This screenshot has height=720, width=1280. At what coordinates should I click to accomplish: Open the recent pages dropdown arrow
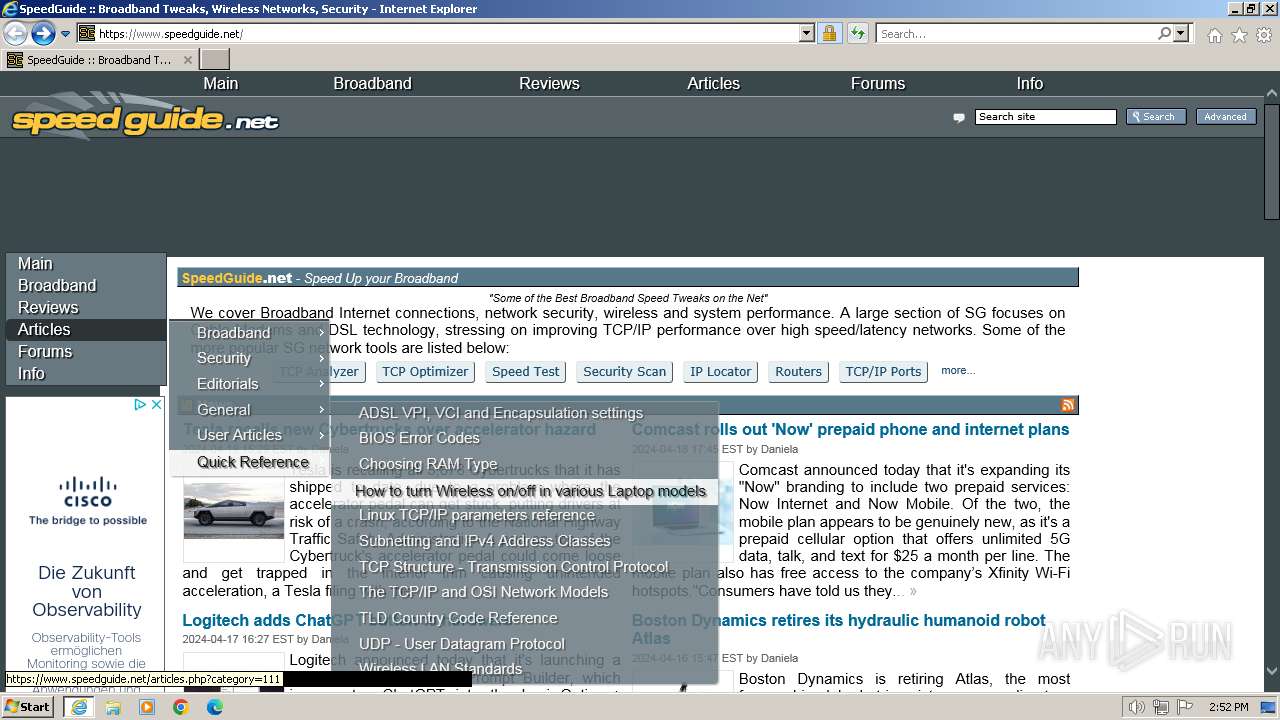tap(65, 34)
